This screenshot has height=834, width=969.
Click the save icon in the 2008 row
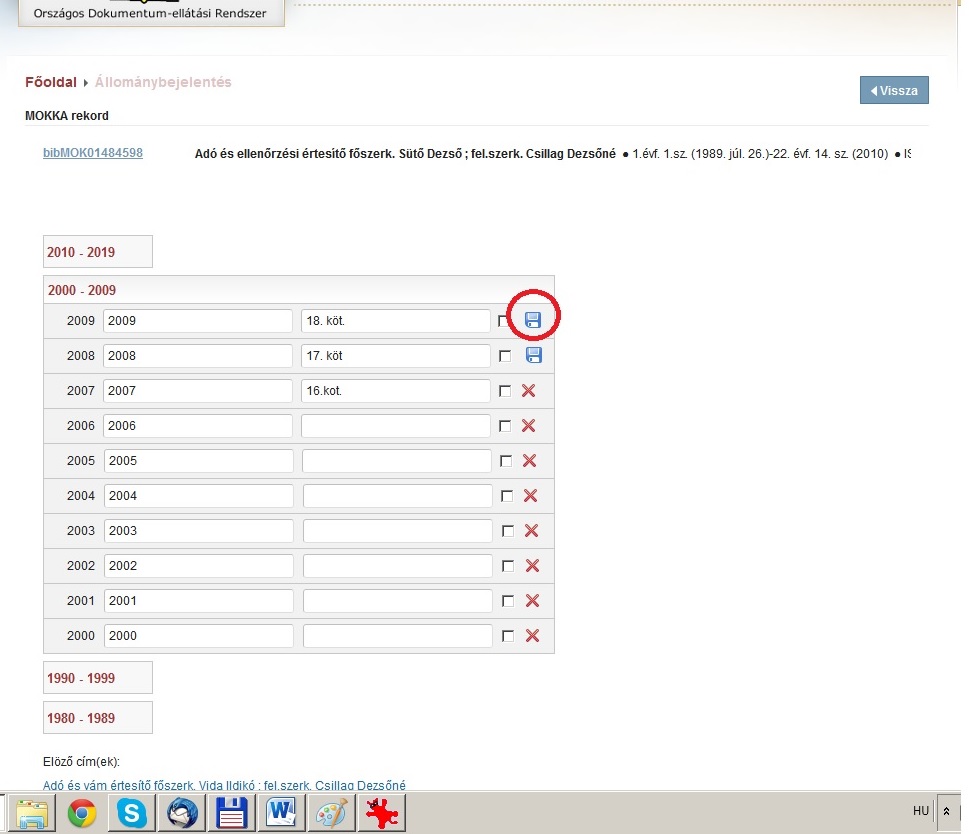(x=533, y=356)
